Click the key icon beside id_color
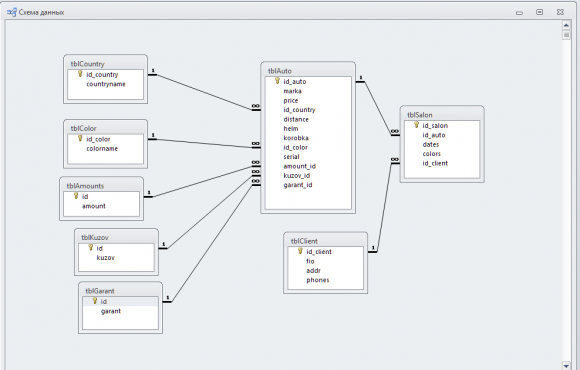Image resolution: width=580 pixels, height=370 pixels. (x=80, y=138)
